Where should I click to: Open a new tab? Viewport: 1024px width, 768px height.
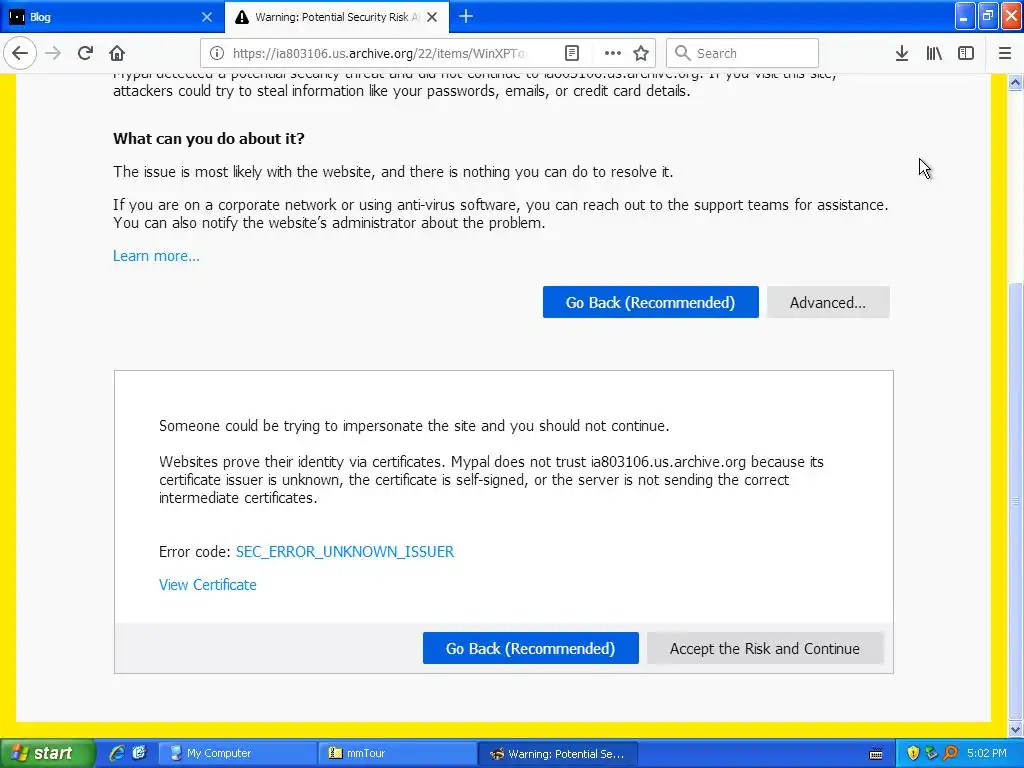point(466,16)
